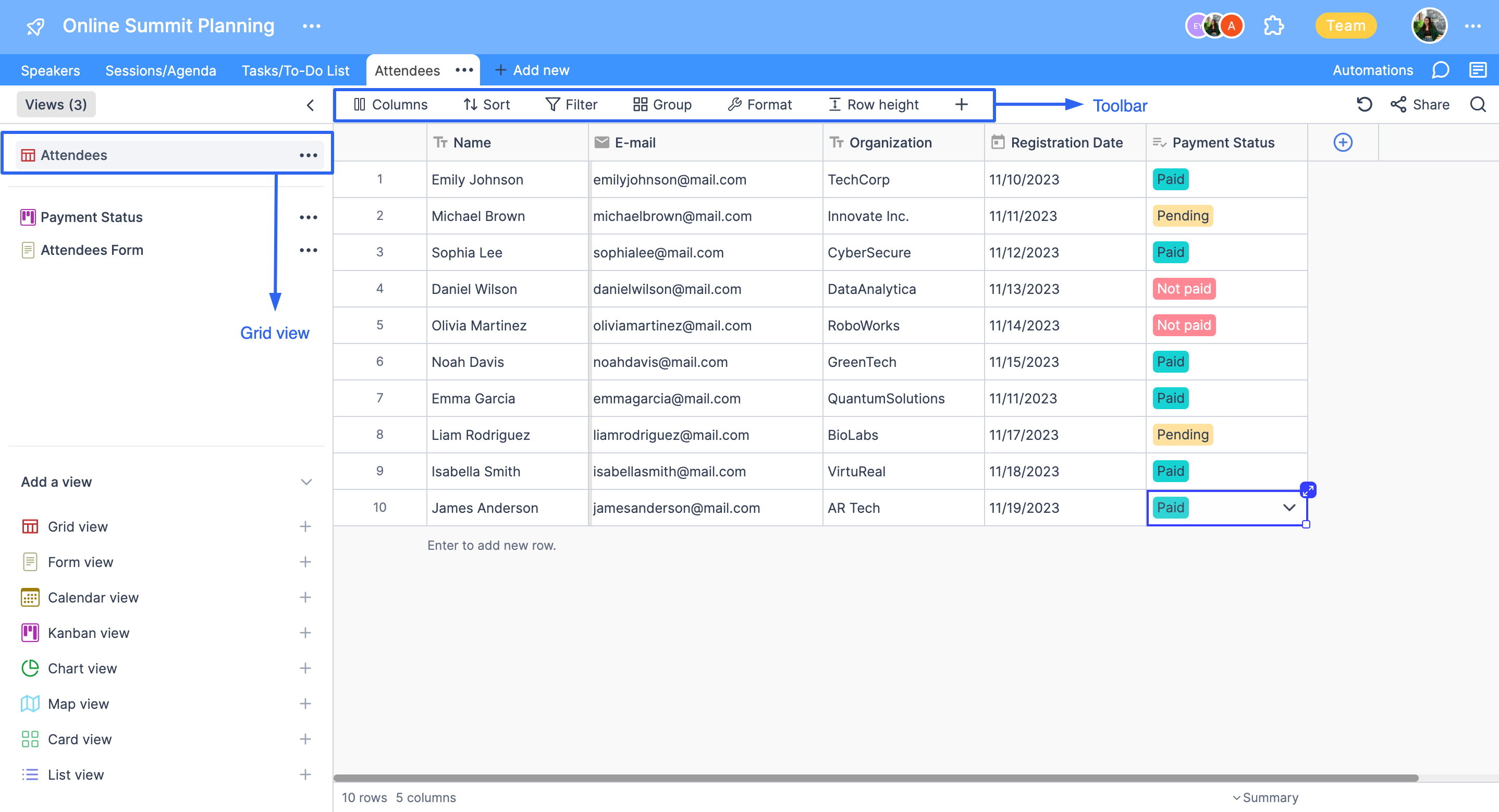Open the notes panel icon beside comments
1499x812 pixels.
pos(1478,70)
